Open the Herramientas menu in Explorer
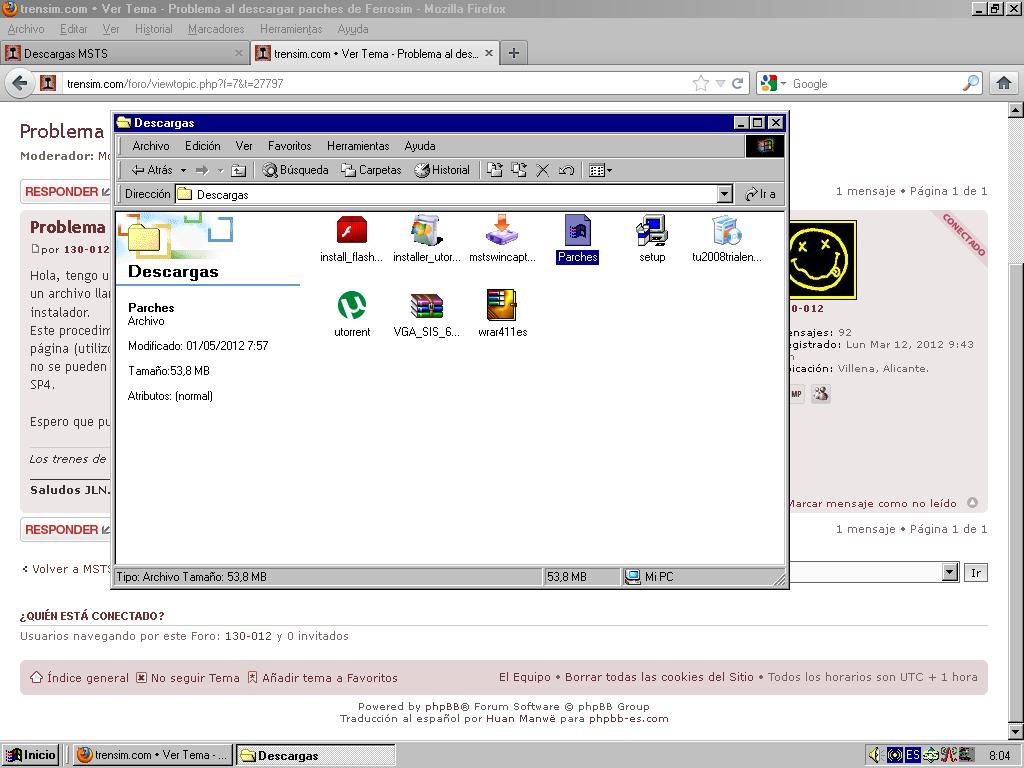 [x=358, y=146]
